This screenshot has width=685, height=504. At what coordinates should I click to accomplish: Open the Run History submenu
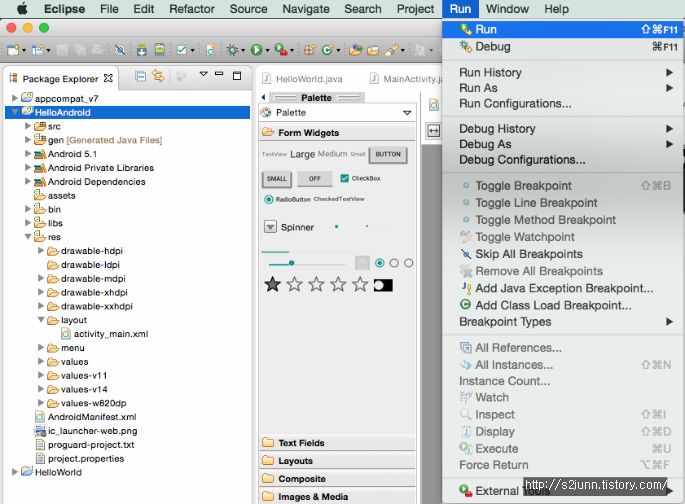point(562,72)
